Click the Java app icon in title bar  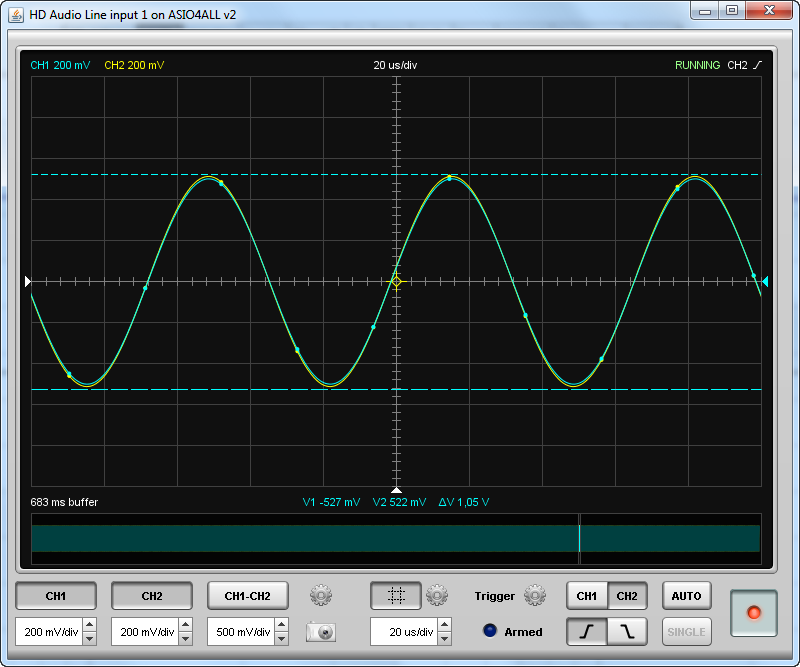click(x=16, y=15)
